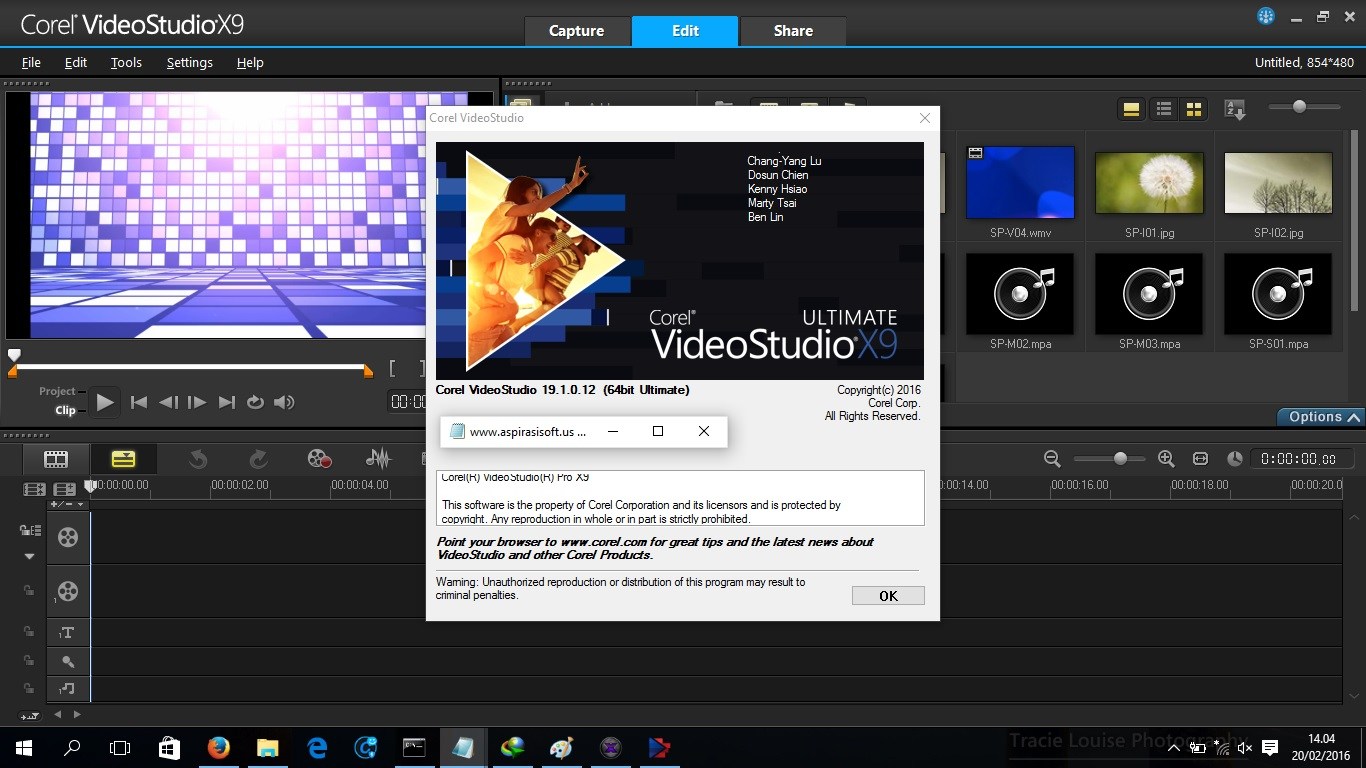
Task: Select the Music Track button
Action: (68, 689)
